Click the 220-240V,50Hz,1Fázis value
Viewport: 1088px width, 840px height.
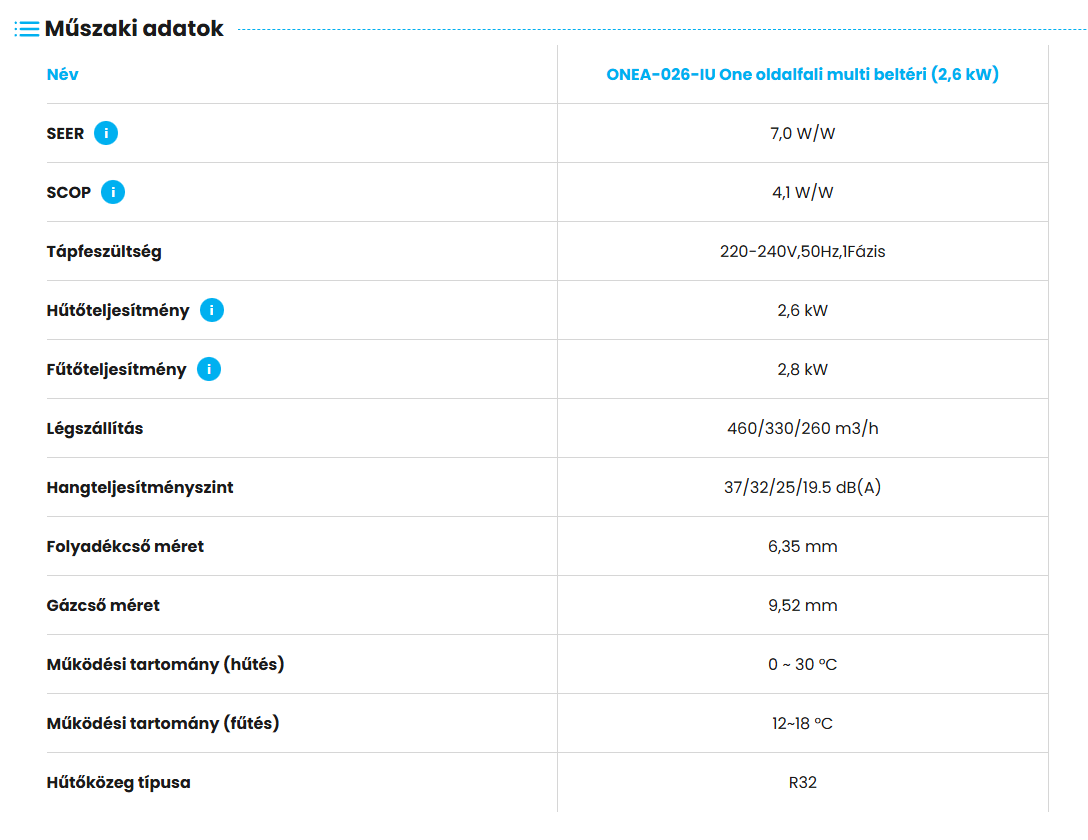point(802,251)
